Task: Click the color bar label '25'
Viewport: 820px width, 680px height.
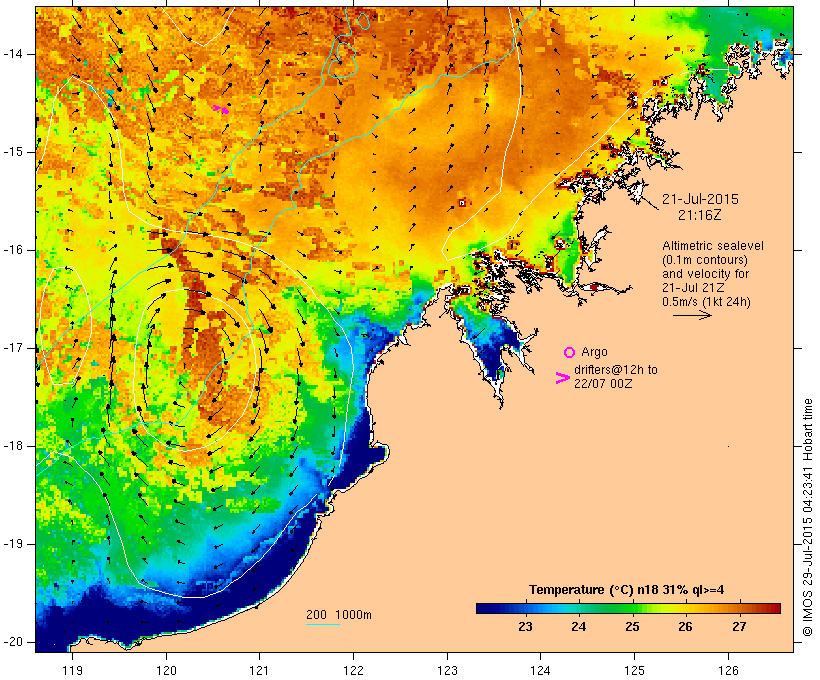Action: coord(632,627)
